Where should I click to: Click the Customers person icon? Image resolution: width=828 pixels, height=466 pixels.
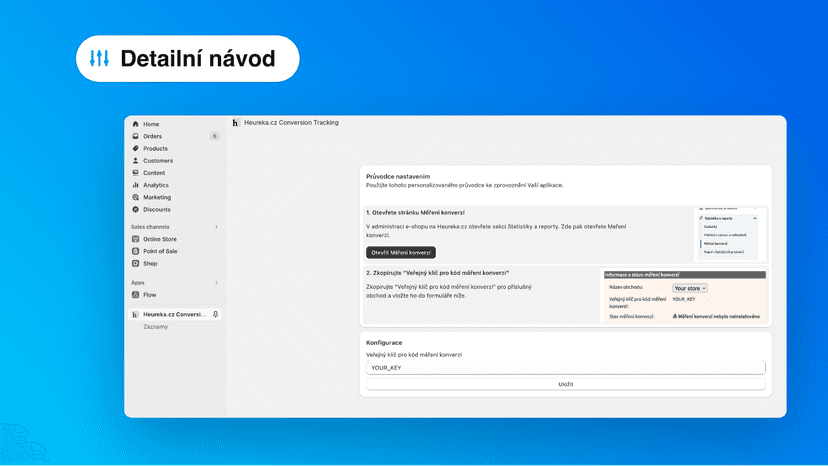tap(136, 161)
